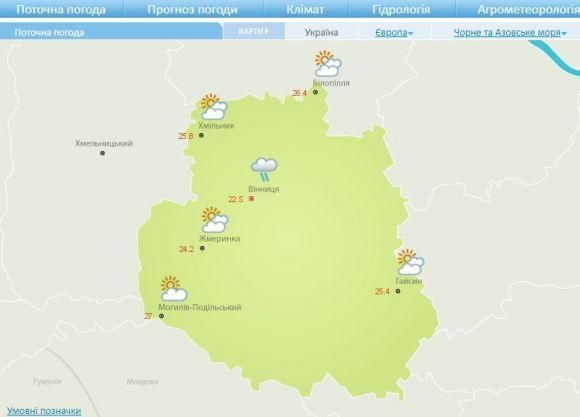Open the Умовні позначки legend link

44,411
